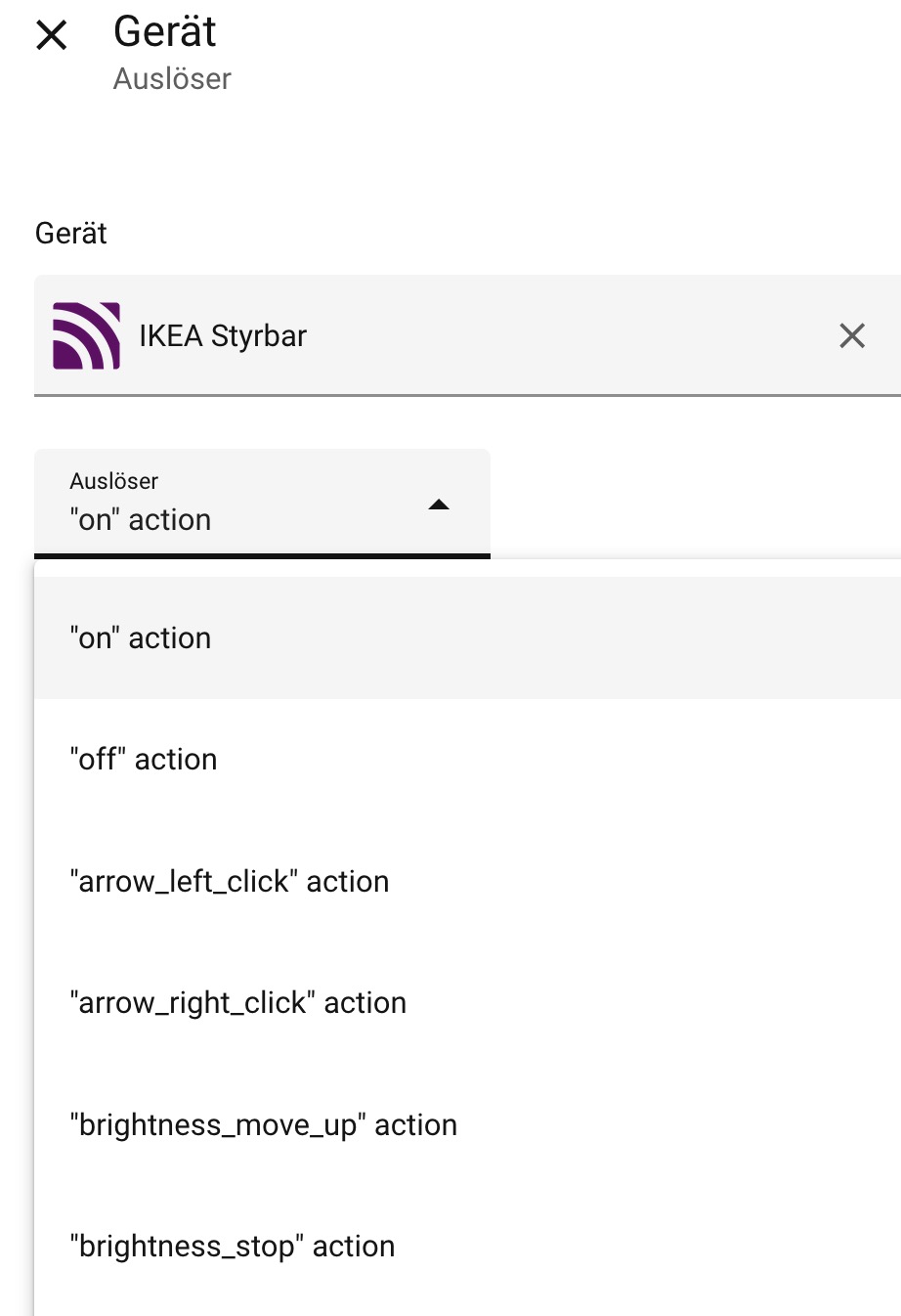901x1316 pixels.
Task: Select the "brightness_stop" action option
Action: (233, 1247)
